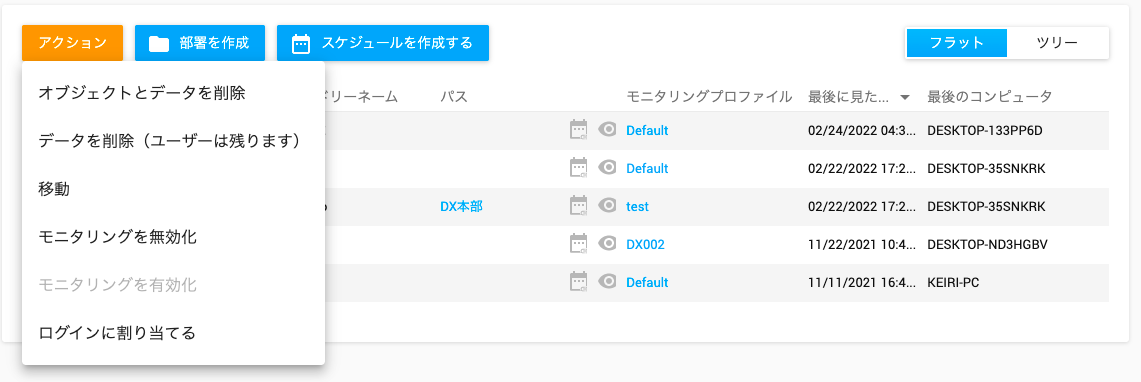Toggle the eye icon in the DESKTOP-133PP6D row

click(x=607, y=130)
